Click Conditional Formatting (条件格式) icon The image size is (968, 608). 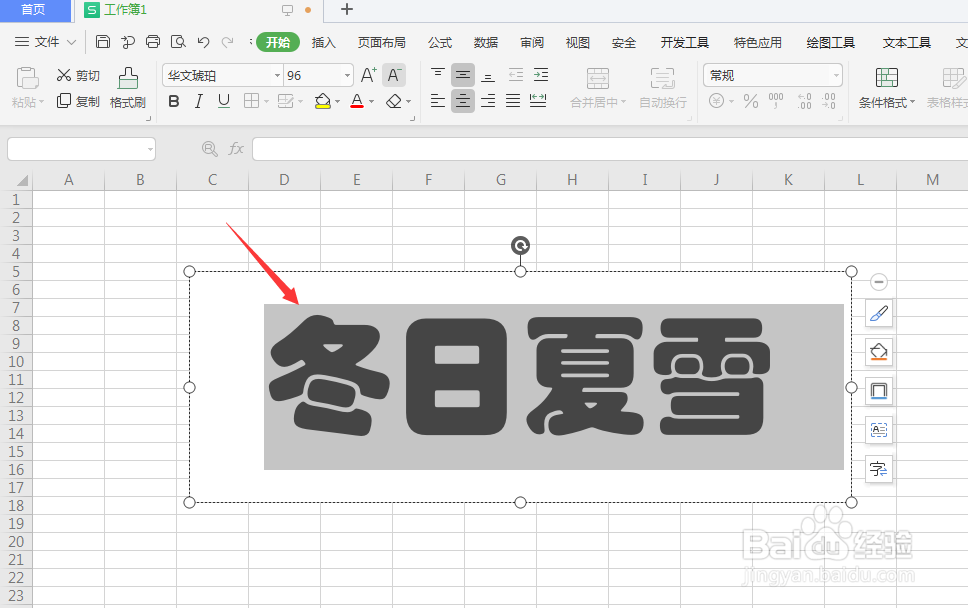coord(887,78)
